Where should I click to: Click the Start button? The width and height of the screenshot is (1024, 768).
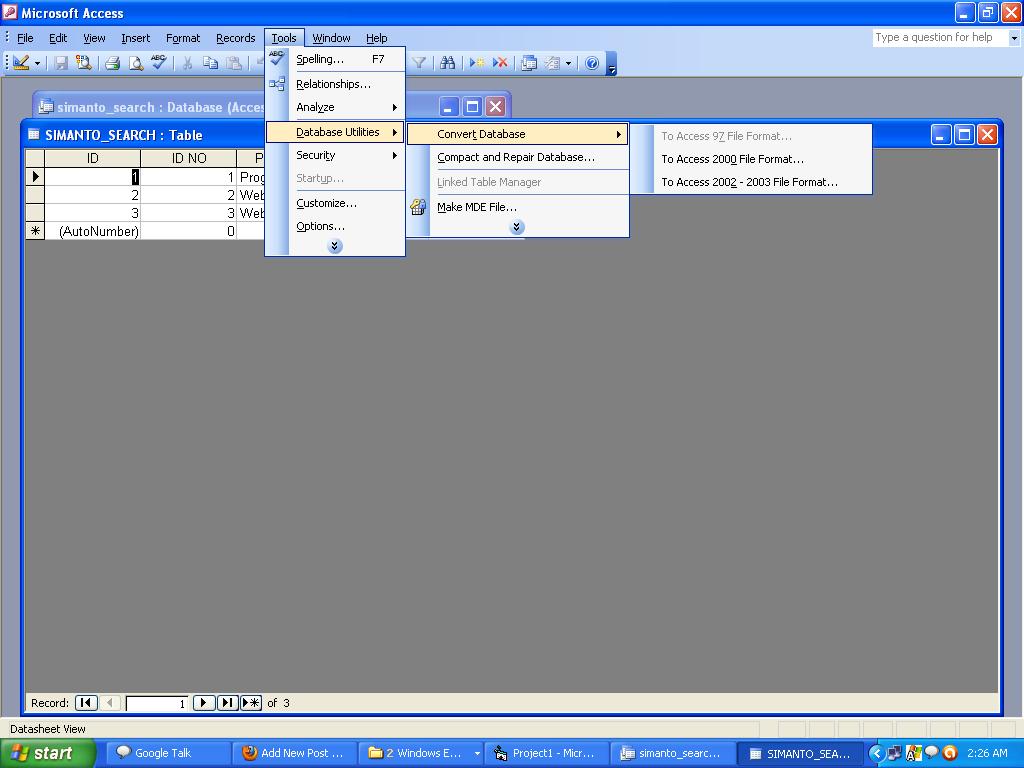coord(48,753)
